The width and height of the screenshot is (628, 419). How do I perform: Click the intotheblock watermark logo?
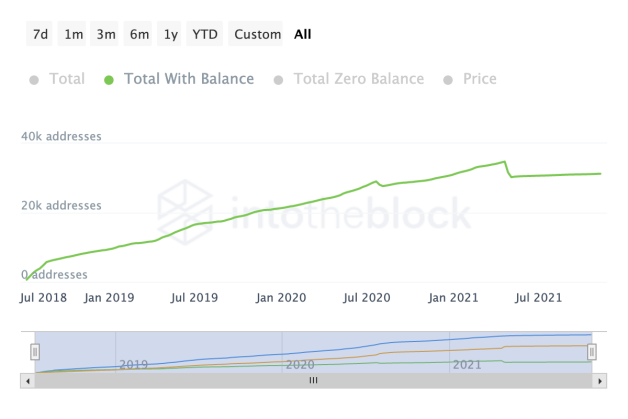[x=314, y=211]
